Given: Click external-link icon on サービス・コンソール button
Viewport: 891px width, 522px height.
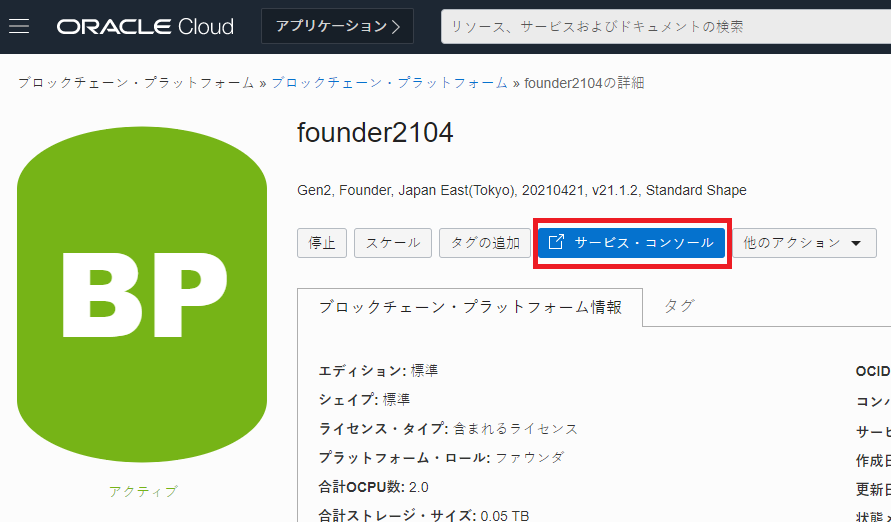Looking at the screenshot, I should point(557,242).
